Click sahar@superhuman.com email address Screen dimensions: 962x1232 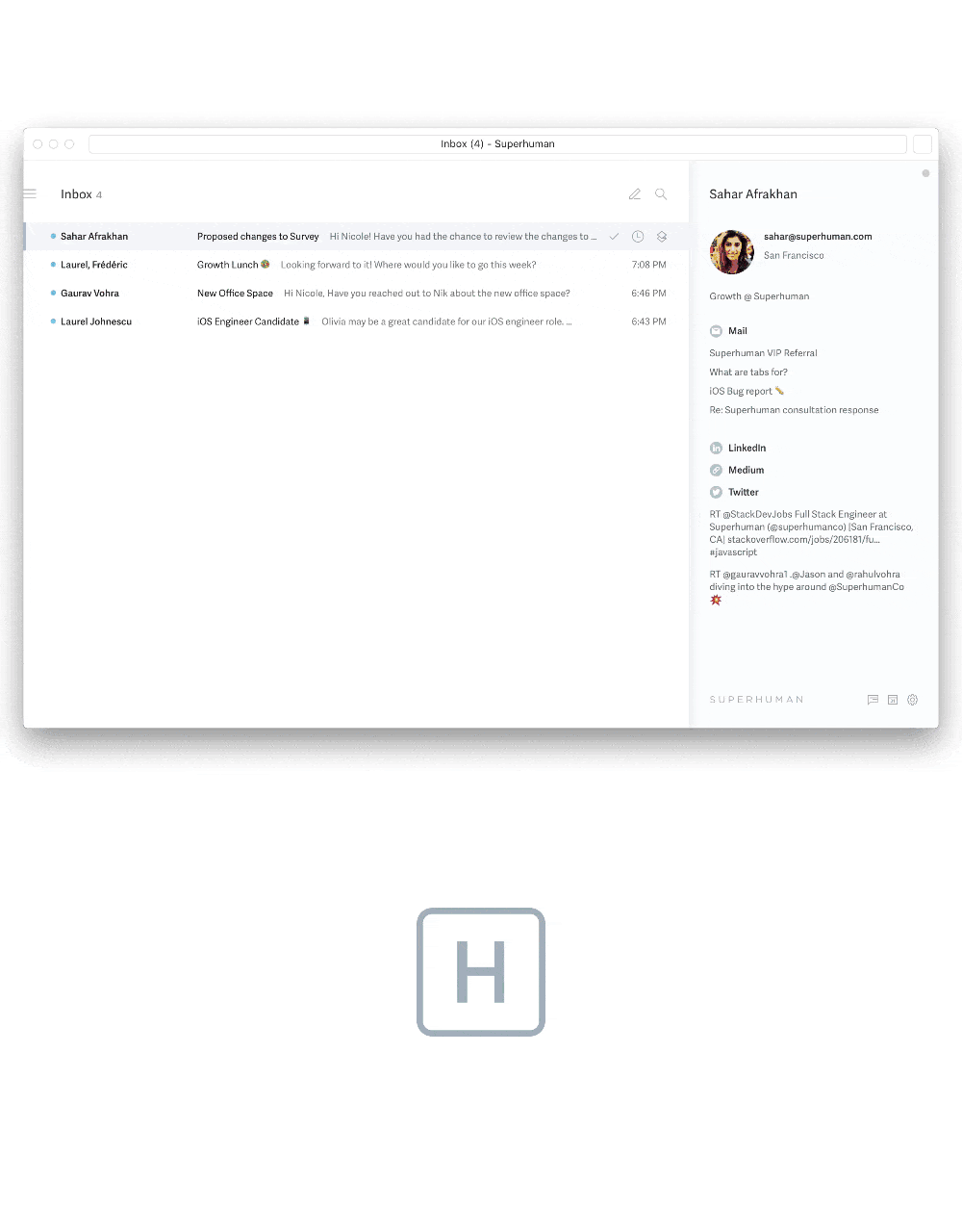pyautogui.click(x=818, y=237)
